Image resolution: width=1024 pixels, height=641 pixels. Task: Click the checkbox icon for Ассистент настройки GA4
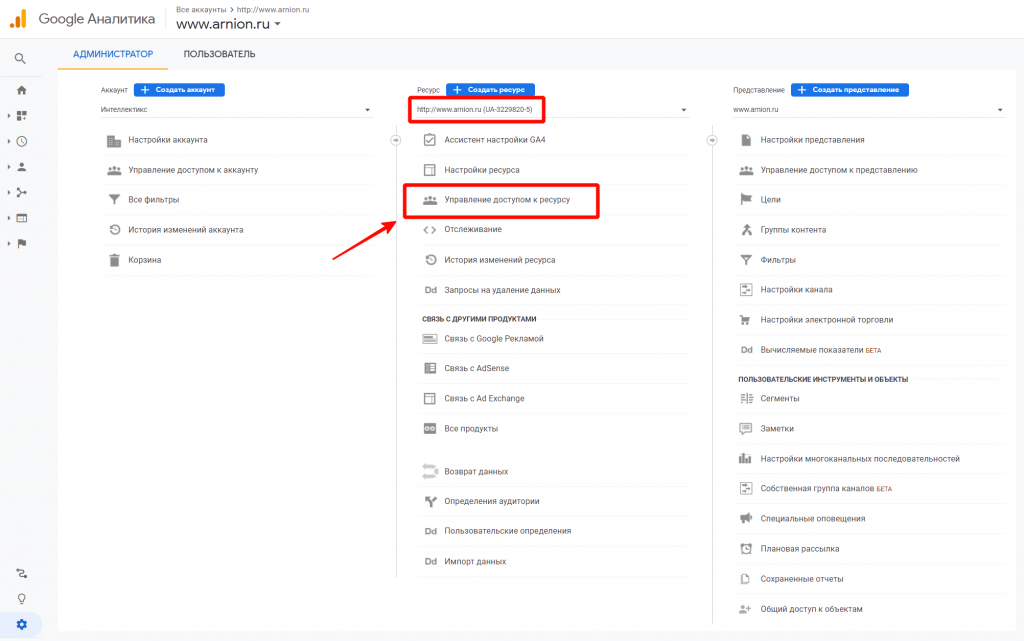pos(430,140)
